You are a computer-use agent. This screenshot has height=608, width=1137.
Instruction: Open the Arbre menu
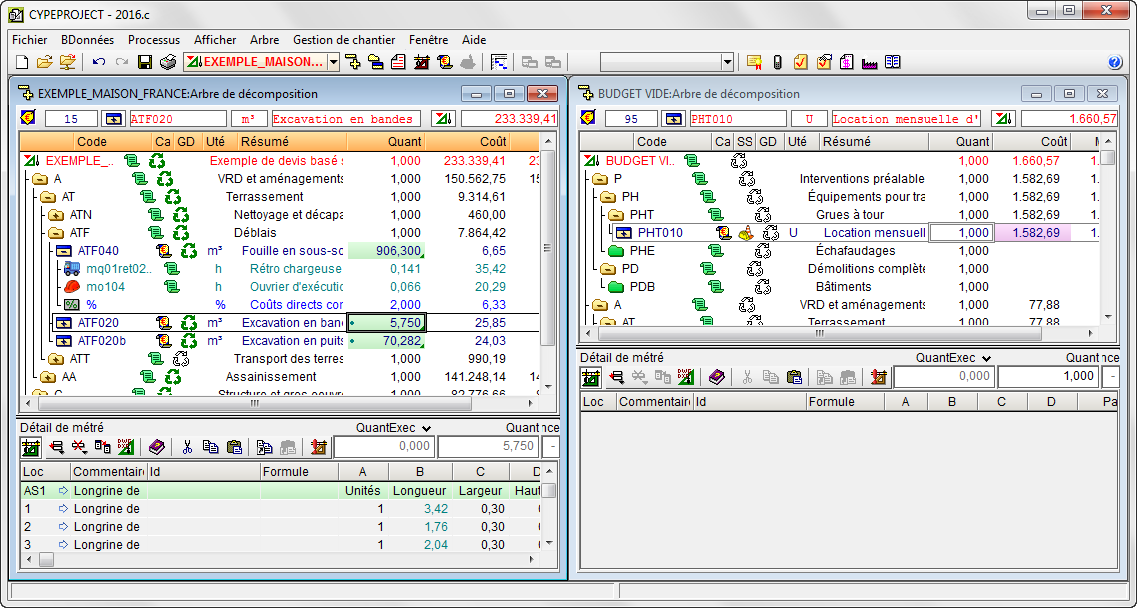coord(265,40)
